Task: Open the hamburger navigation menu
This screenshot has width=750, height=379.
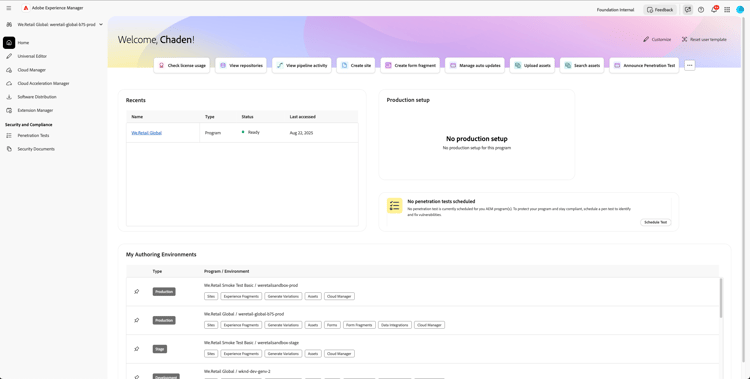Action: pyautogui.click(x=9, y=8)
